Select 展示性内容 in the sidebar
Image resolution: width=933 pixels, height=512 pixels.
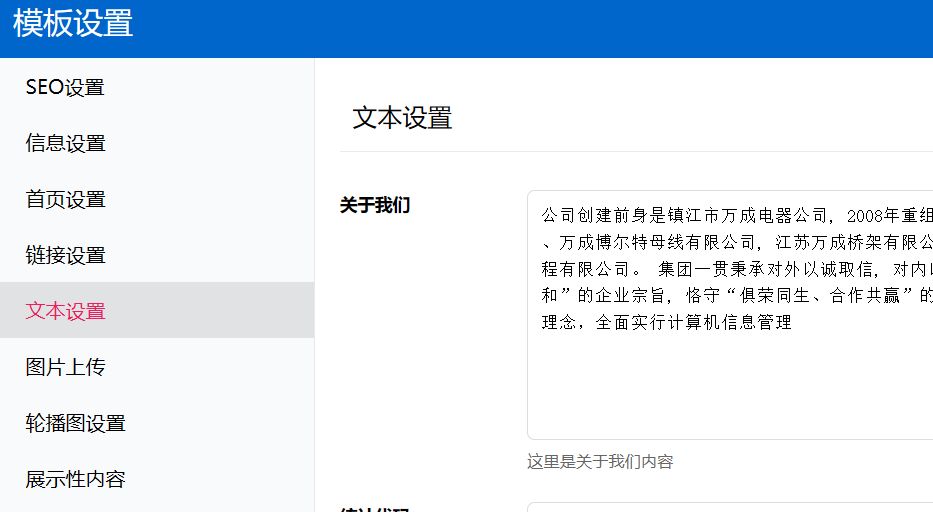(75, 479)
